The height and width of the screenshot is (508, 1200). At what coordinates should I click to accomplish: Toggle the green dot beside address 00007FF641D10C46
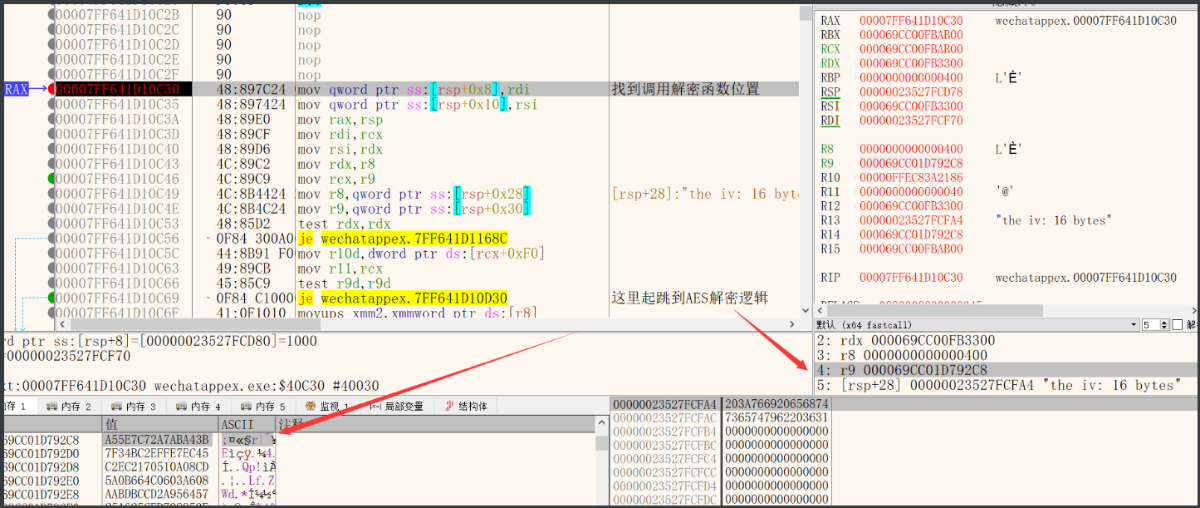pos(51,179)
